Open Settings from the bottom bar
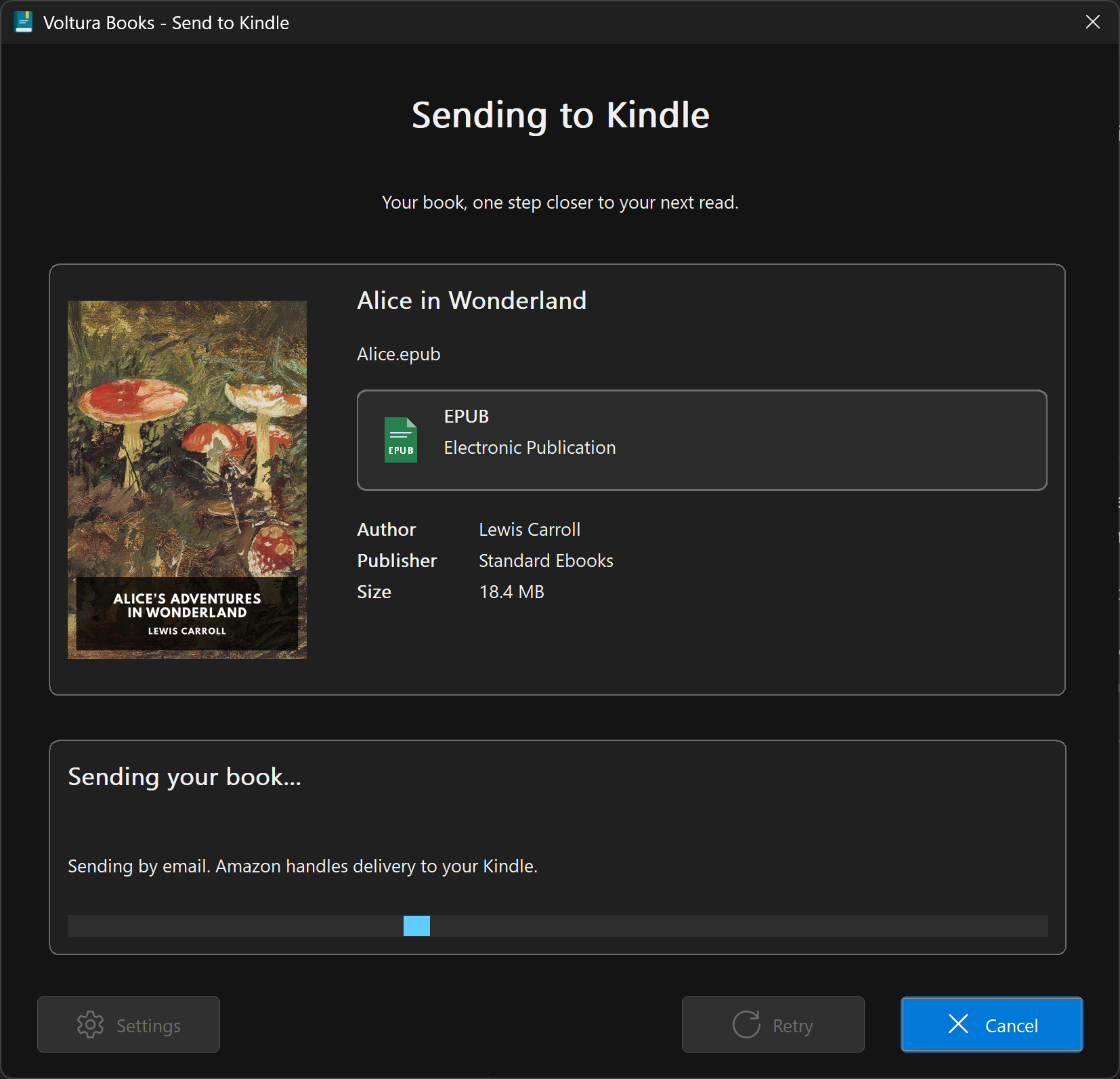The image size is (1120, 1079). [129, 1024]
